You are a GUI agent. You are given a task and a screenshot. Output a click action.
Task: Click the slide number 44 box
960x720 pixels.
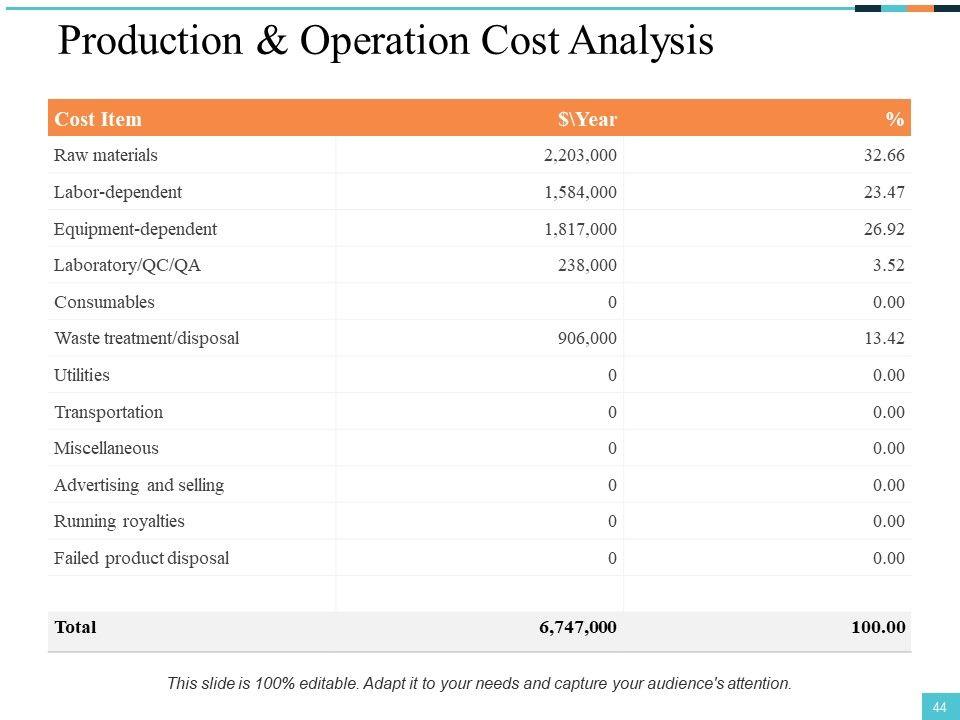pos(940,707)
